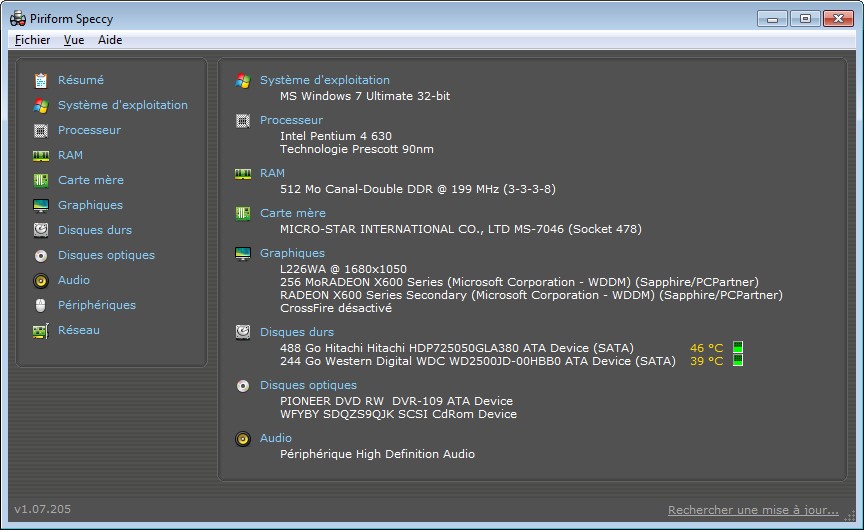Open the RAM sidebar section

click(71, 155)
